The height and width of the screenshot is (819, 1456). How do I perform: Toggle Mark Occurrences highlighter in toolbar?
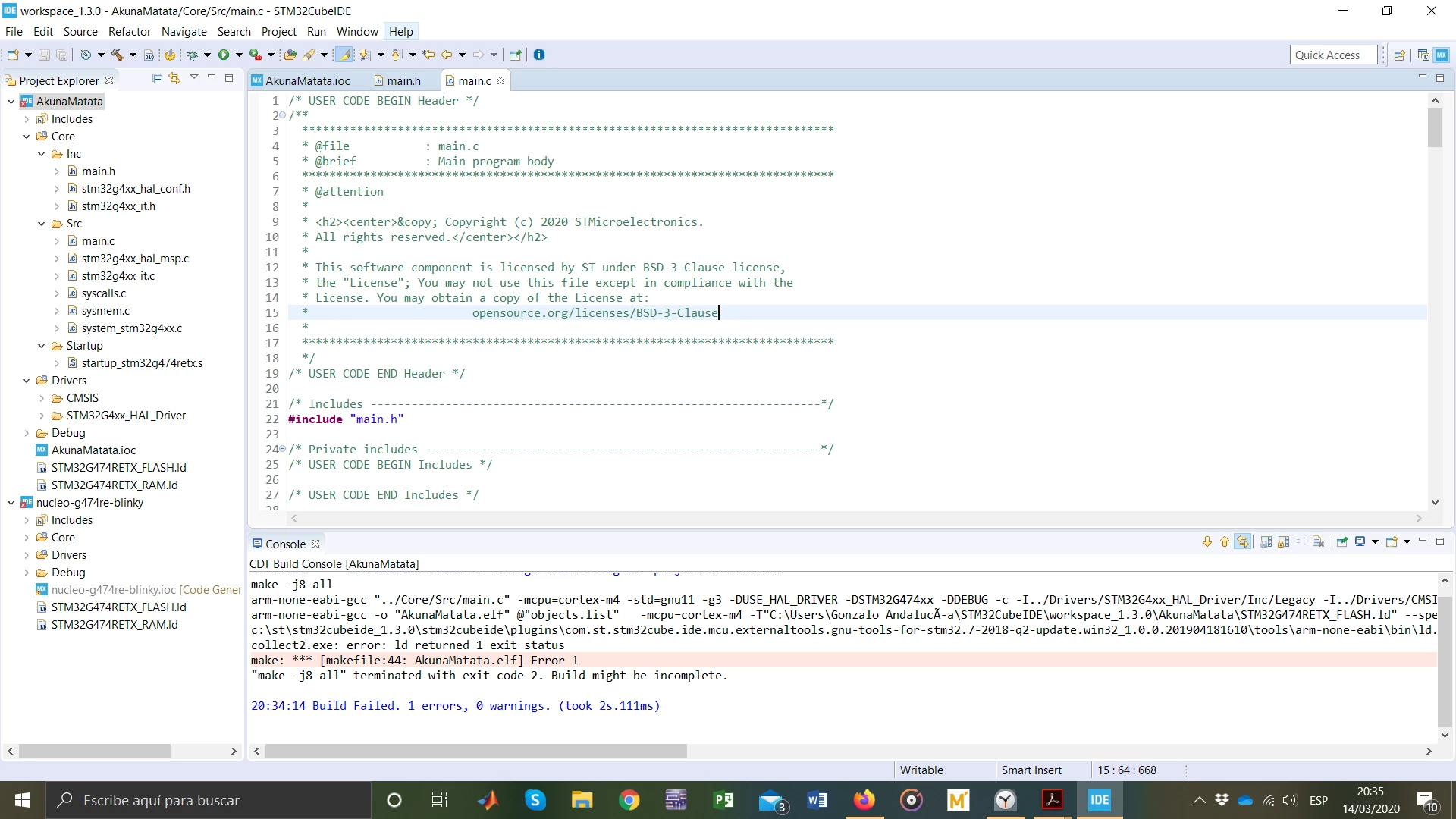click(344, 55)
